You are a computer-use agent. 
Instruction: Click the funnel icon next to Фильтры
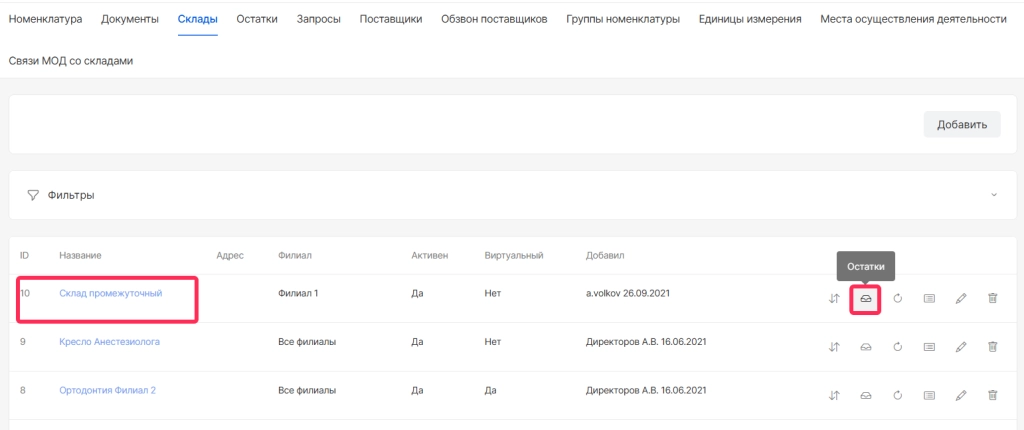click(33, 195)
